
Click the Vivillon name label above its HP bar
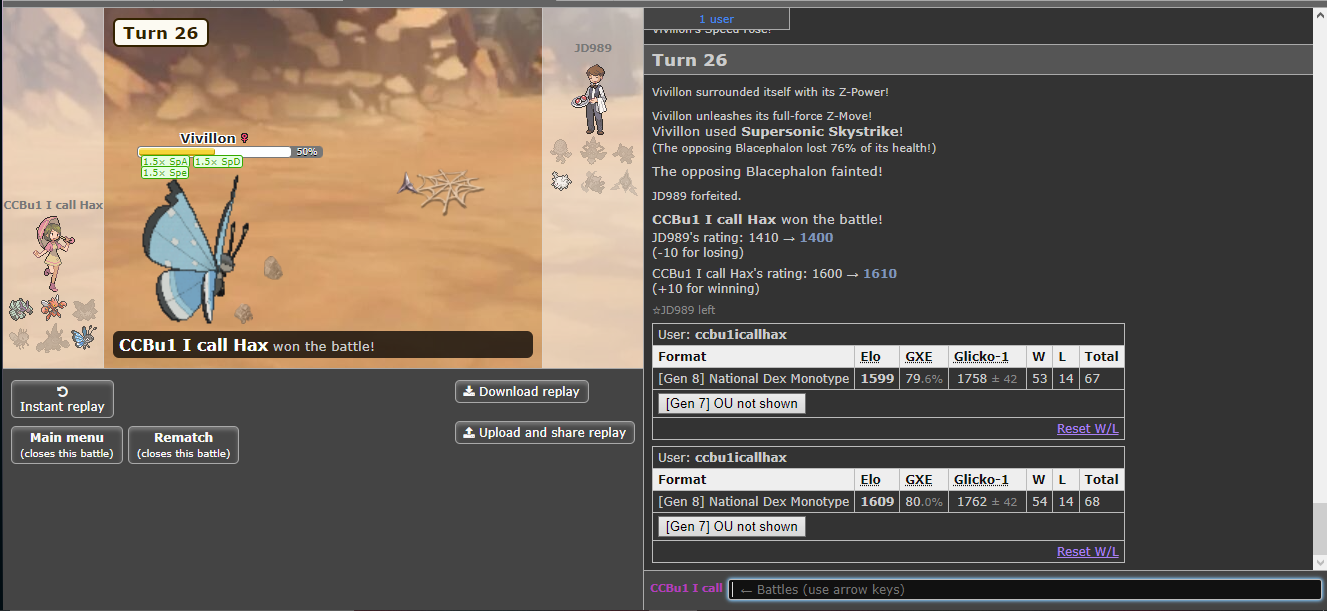pos(208,138)
